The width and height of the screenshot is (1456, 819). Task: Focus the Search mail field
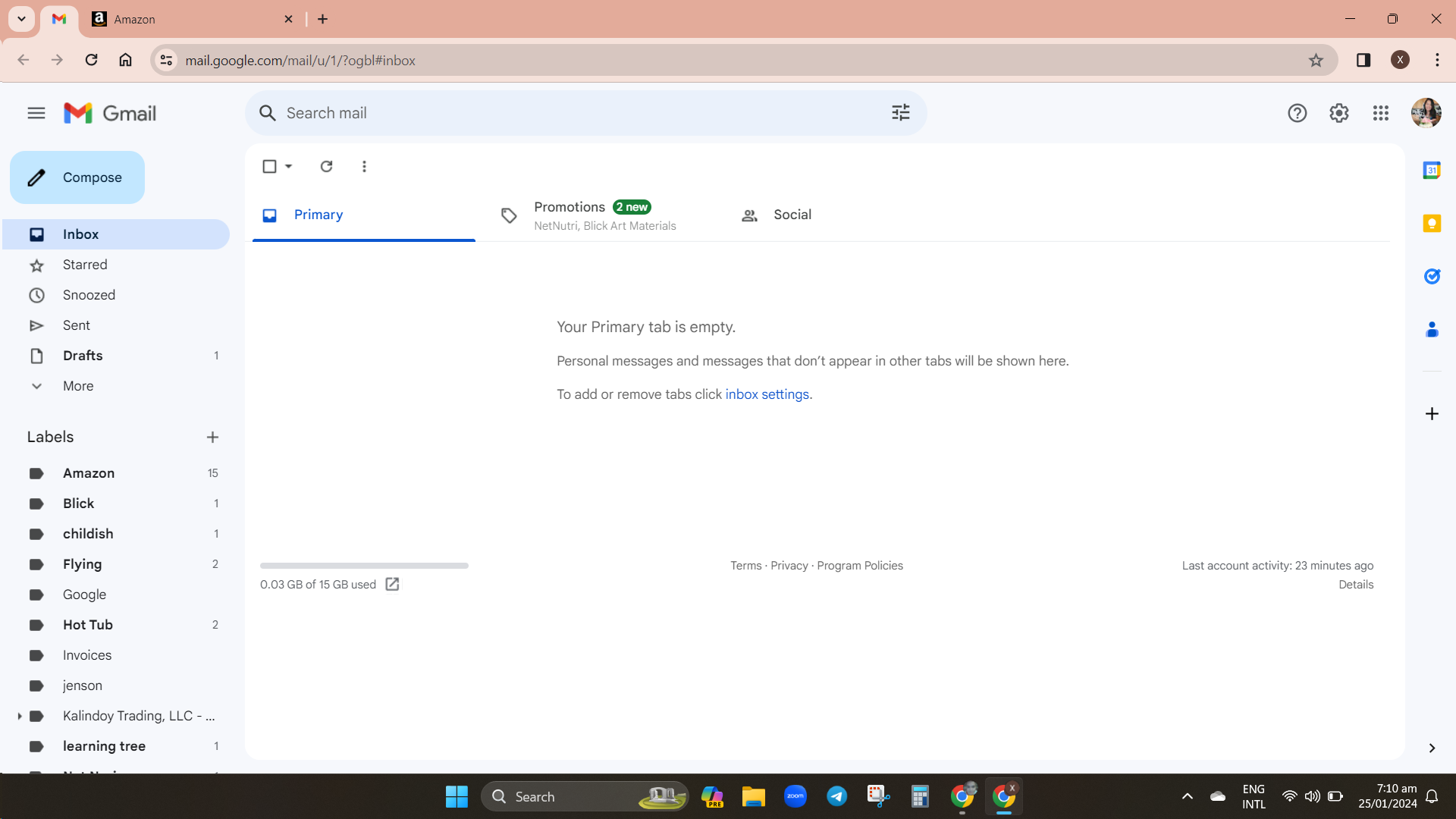585,113
